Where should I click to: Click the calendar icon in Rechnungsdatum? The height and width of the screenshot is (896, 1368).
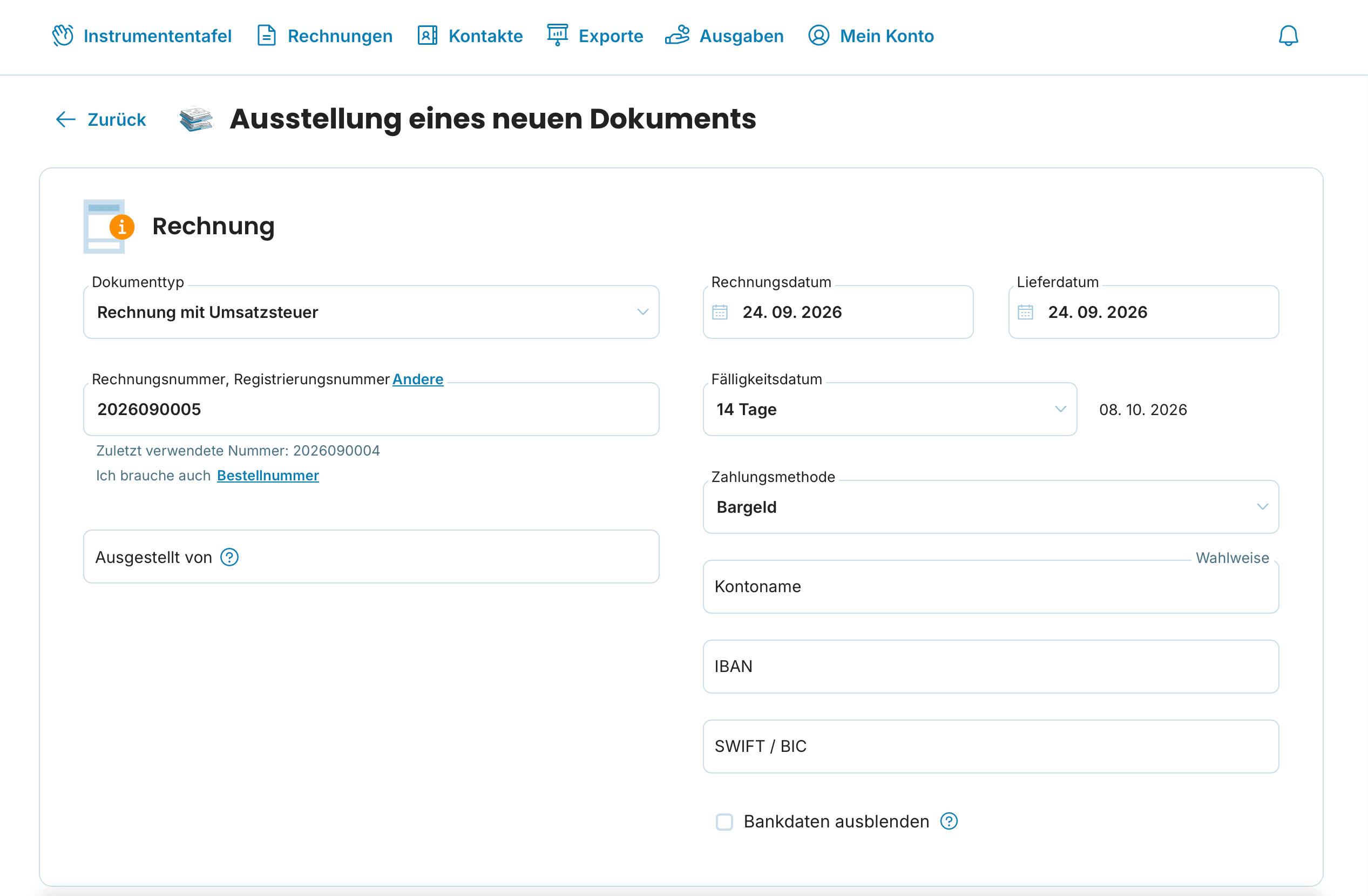click(x=720, y=312)
